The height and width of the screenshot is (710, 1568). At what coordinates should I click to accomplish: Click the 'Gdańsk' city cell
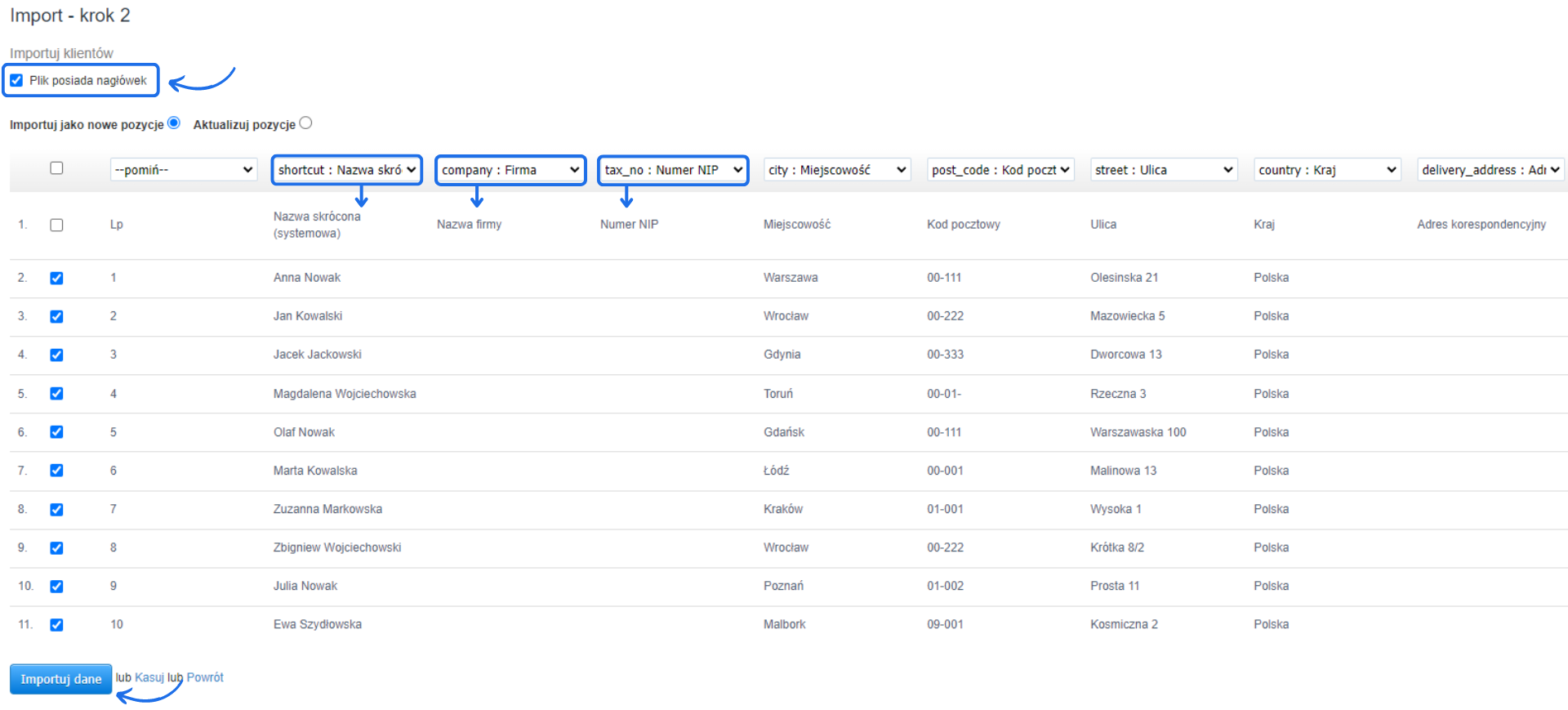[784, 432]
